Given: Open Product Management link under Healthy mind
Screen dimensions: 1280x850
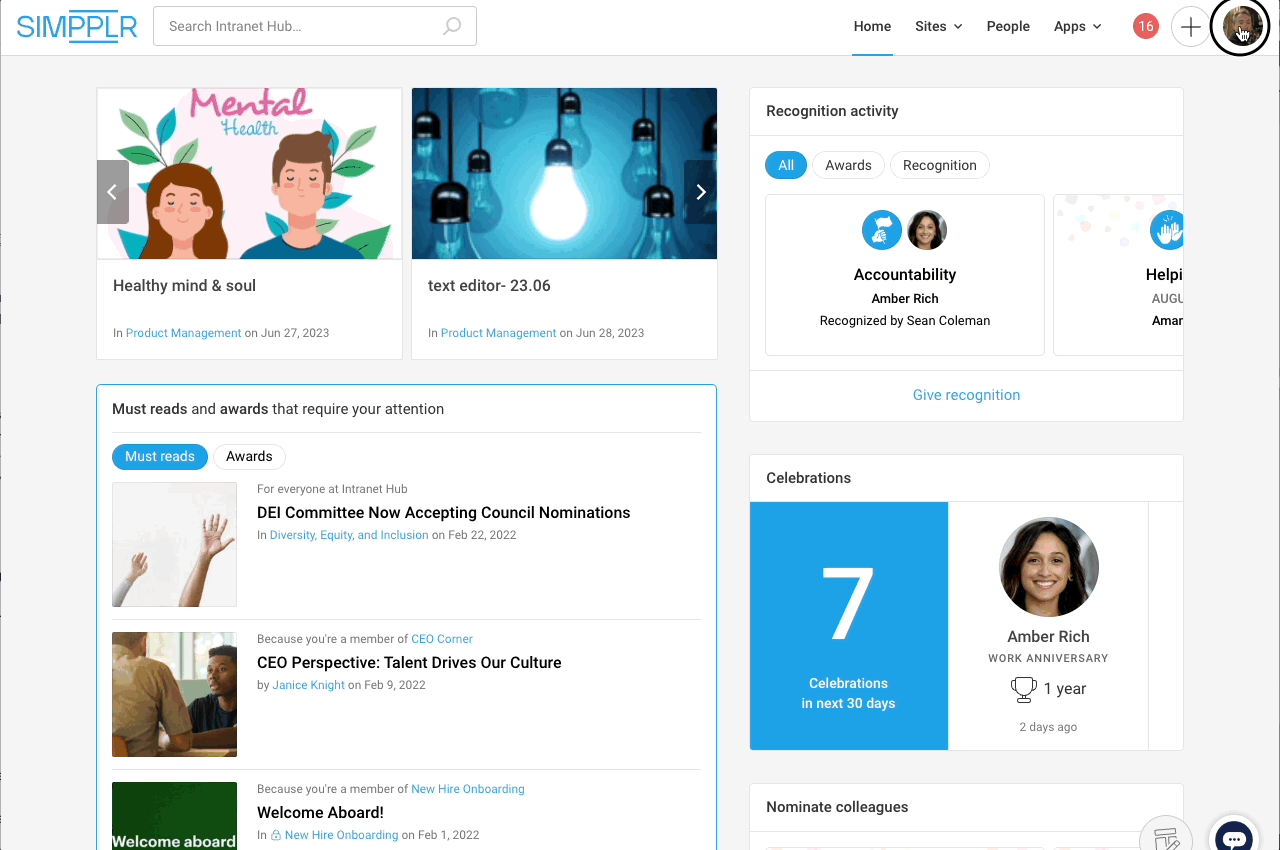Looking at the screenshot, I should click(184, 333).
